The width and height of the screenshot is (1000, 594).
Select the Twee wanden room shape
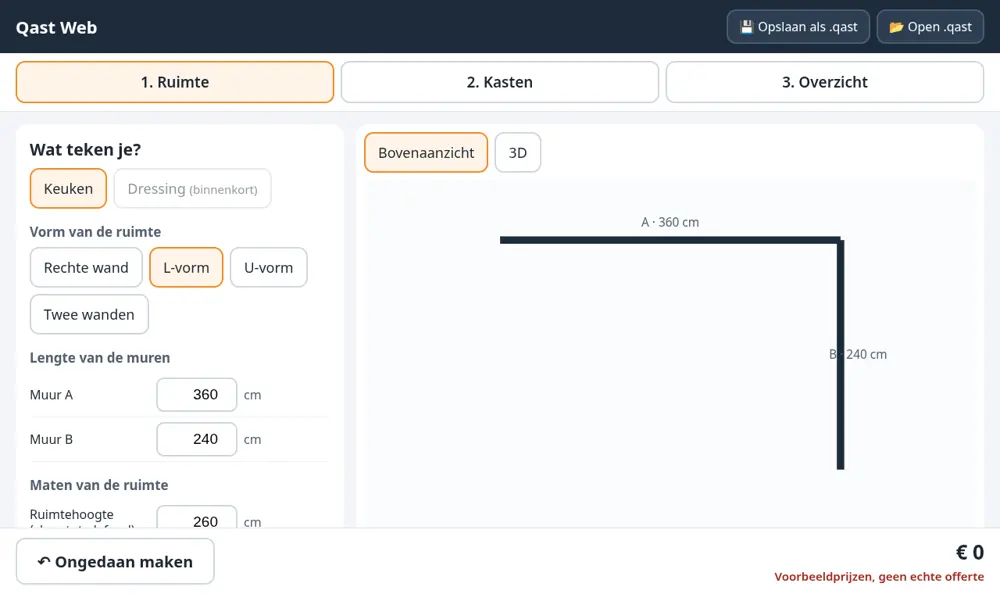pos(89,315)
